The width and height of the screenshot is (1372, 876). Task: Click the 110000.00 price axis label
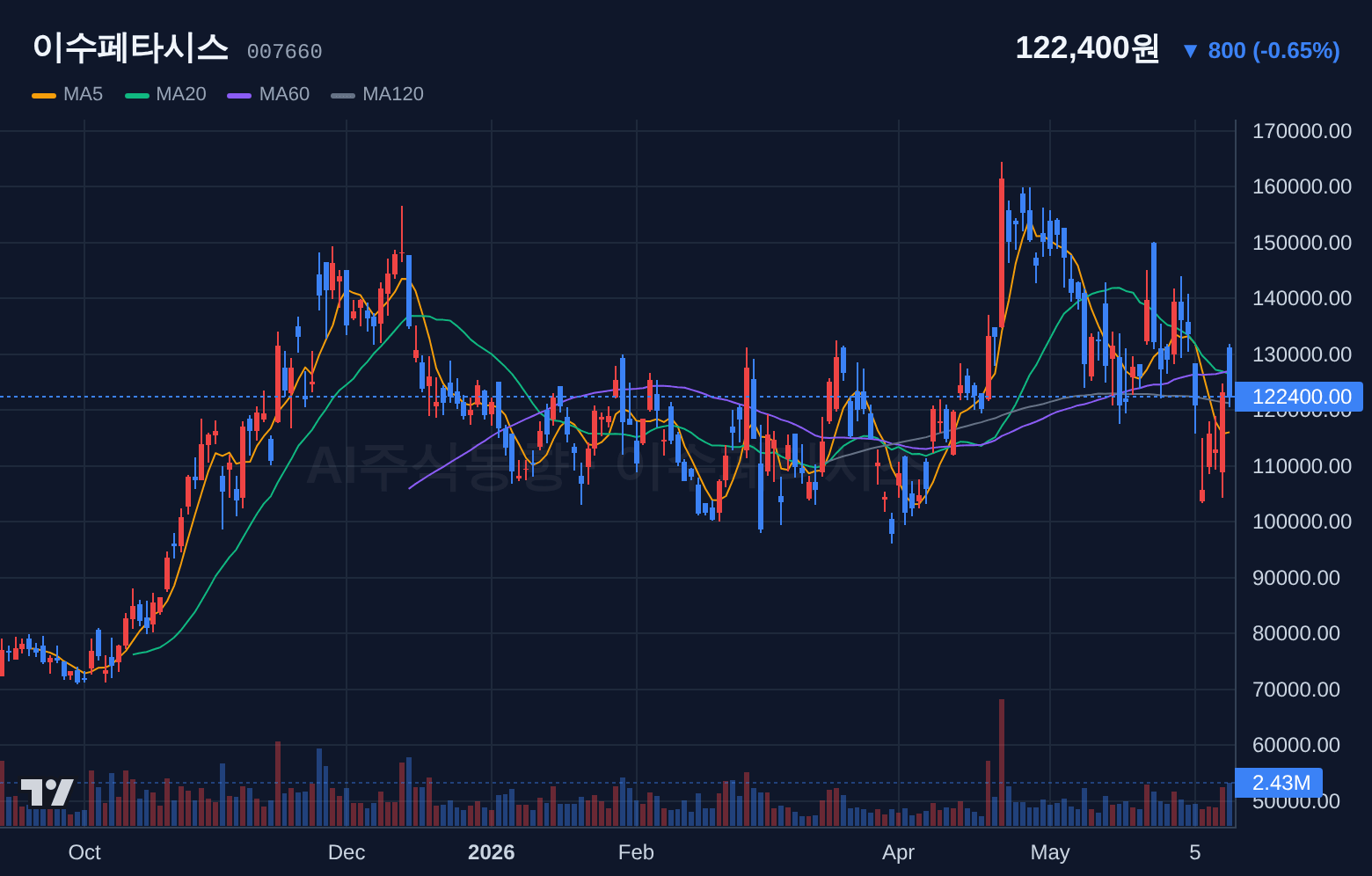[1302, 466]
